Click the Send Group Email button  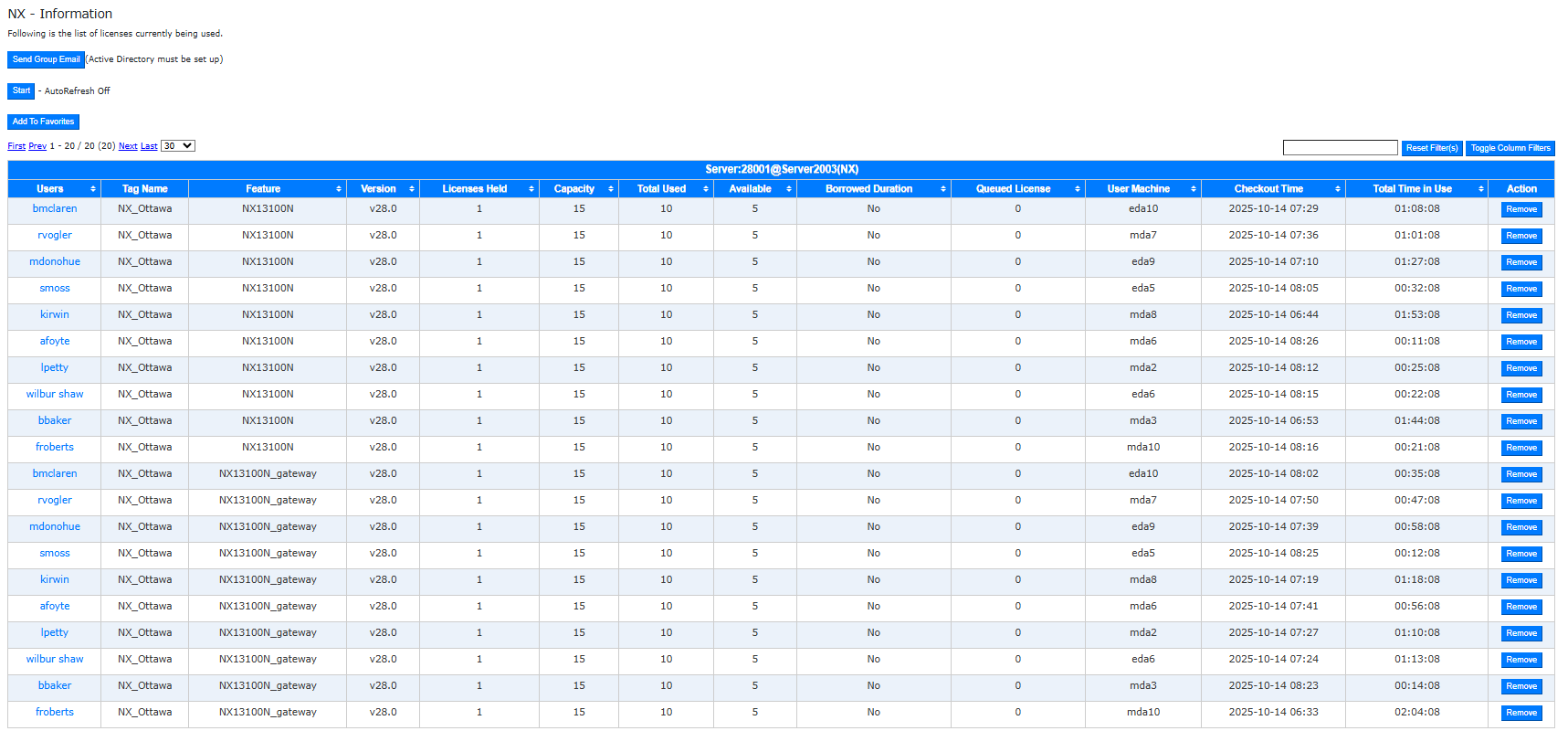(46, 59)
